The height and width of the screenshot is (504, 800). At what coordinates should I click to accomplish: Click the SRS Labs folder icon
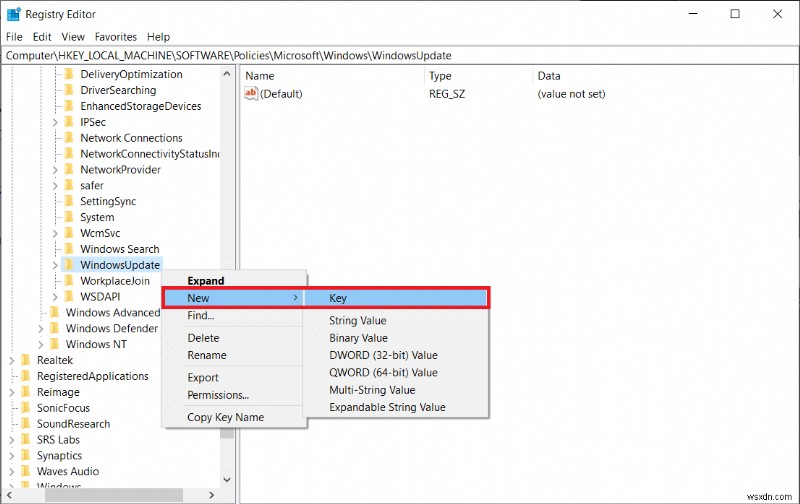(x=26, y=439)
